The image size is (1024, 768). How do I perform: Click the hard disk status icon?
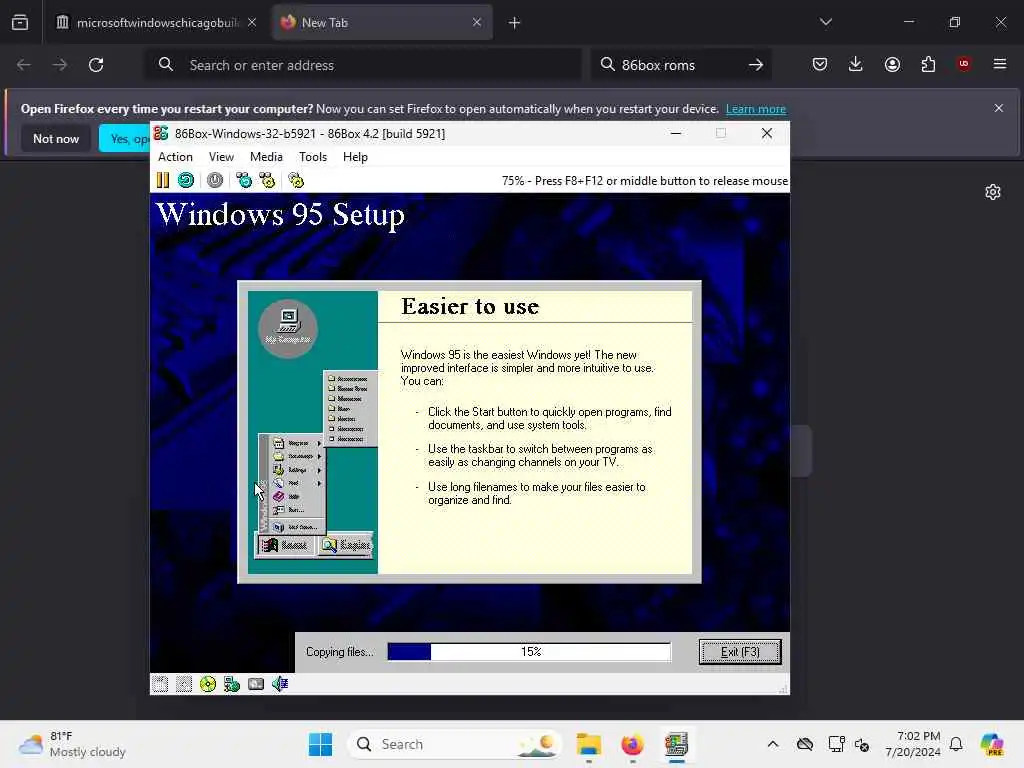coord(256,684)
